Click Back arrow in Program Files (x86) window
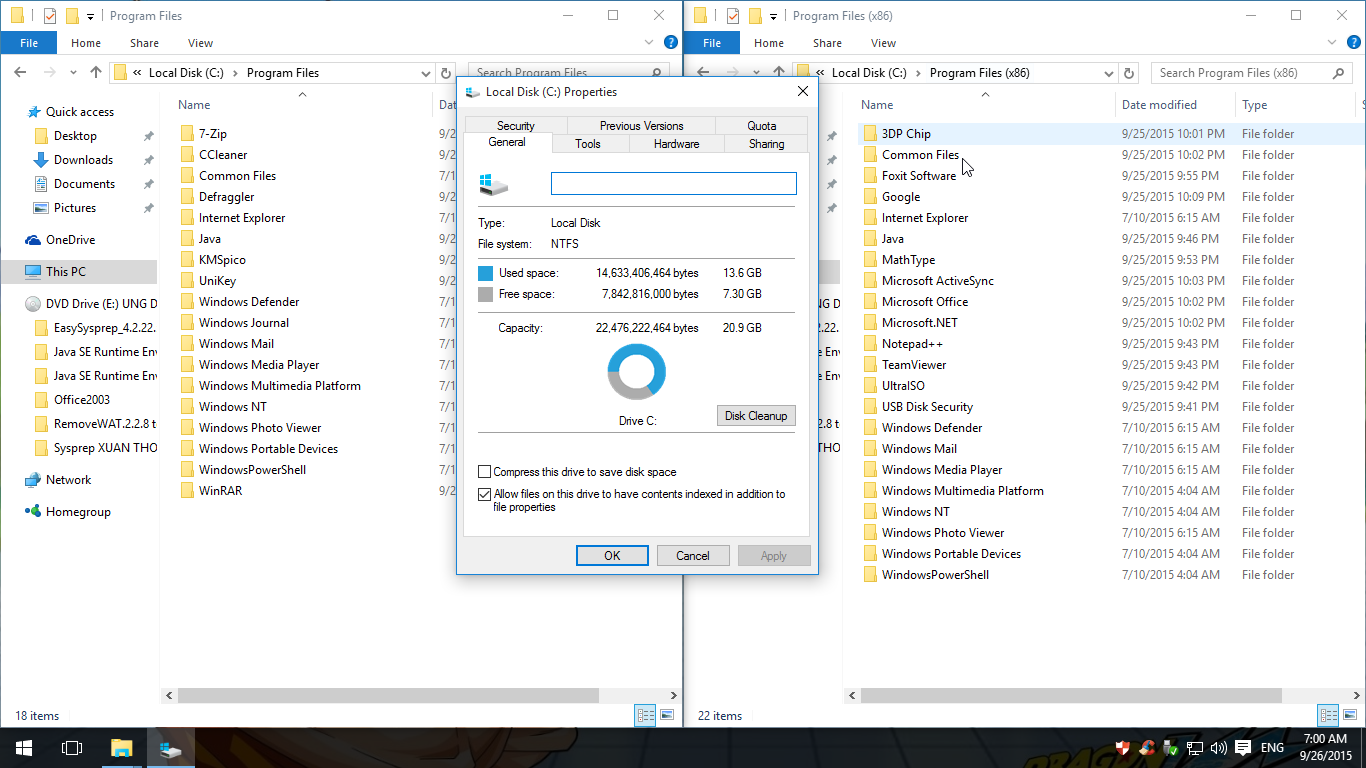 tap(703, 72)
